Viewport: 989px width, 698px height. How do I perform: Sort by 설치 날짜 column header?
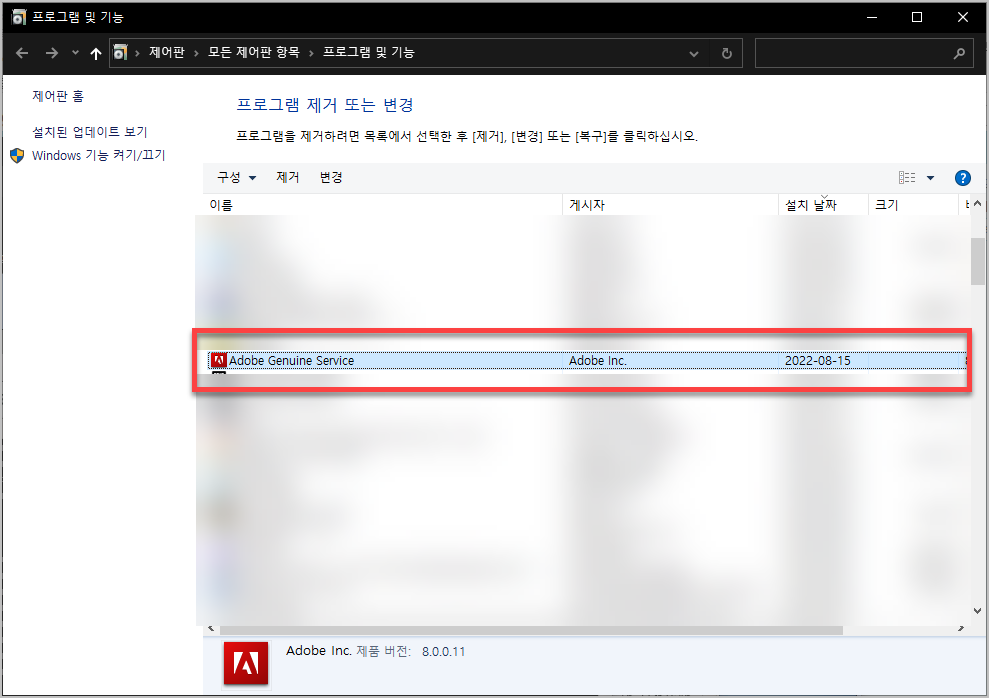(823, 205)
